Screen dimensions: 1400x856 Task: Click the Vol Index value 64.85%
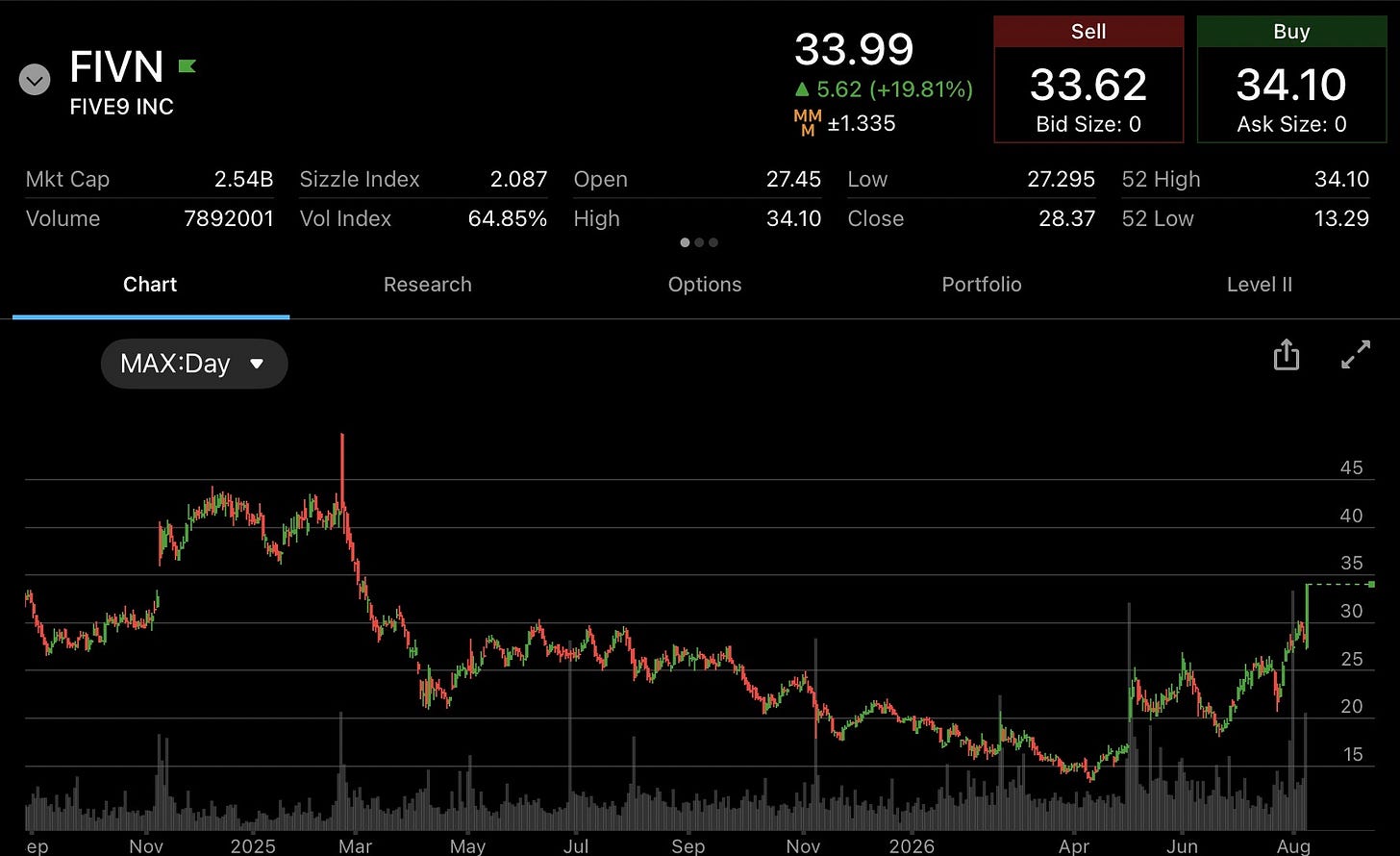508,218
